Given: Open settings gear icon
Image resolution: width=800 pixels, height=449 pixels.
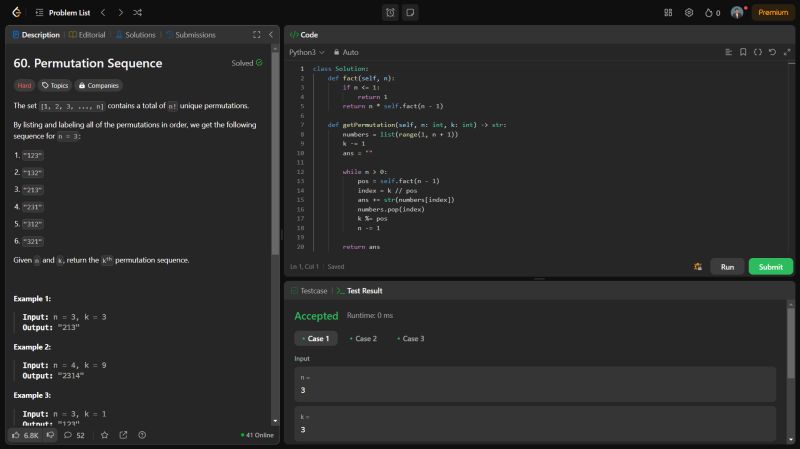Looking at the screenshot, I should pyautogui.click(x=689, y=13).
